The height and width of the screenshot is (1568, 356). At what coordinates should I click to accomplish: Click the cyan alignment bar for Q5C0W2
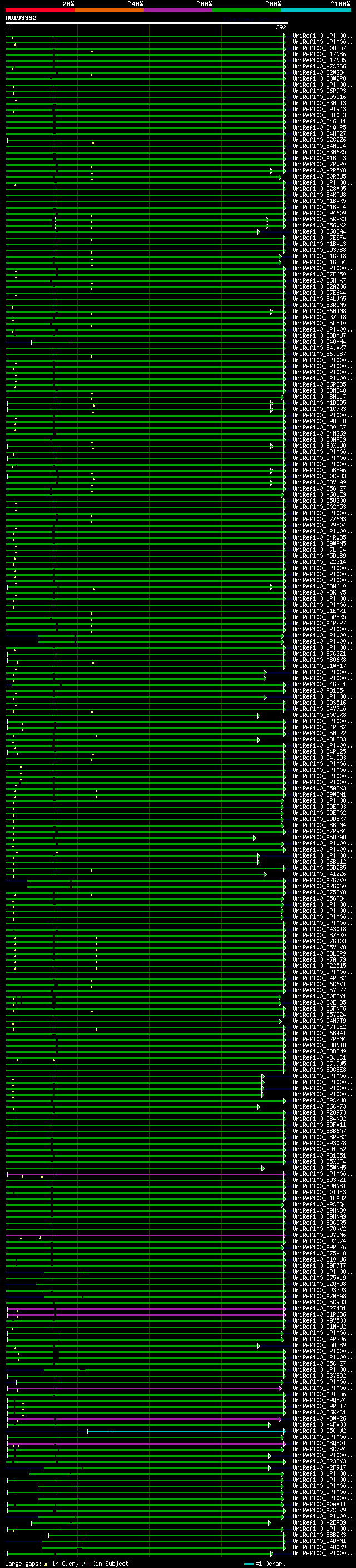click(x=186, y=1431)
